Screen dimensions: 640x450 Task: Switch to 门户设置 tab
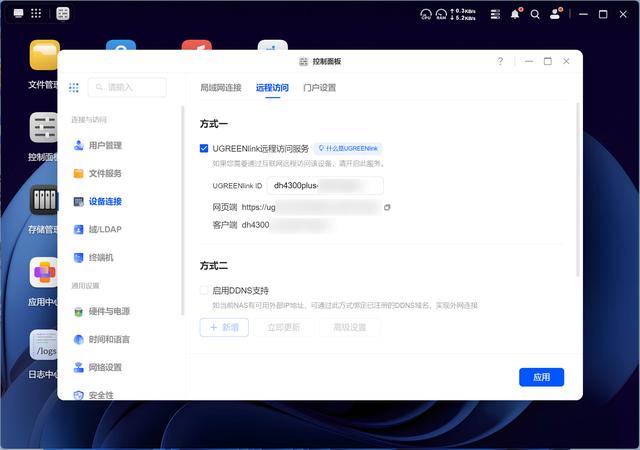click(x=320, y=87)
